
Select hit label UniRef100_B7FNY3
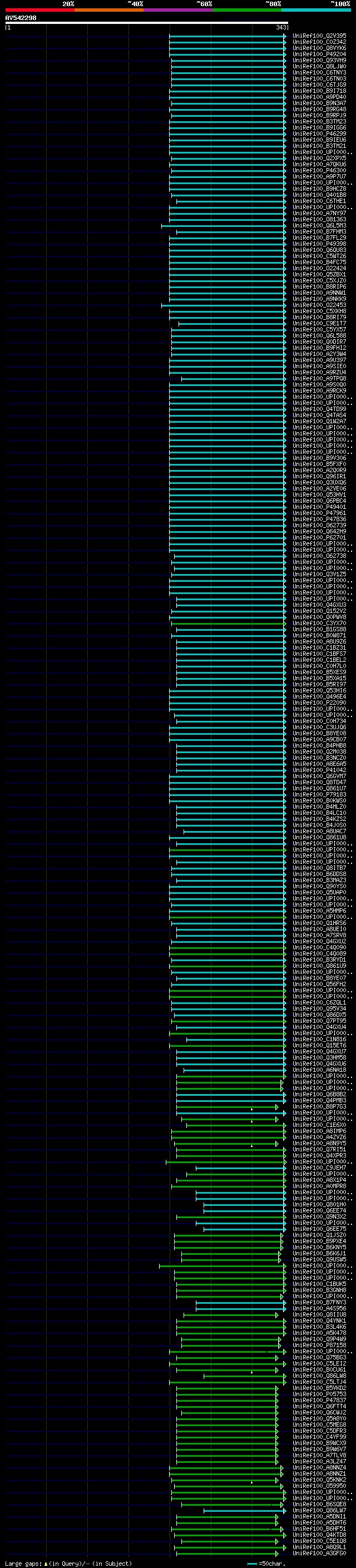[x=319, y=1302]
